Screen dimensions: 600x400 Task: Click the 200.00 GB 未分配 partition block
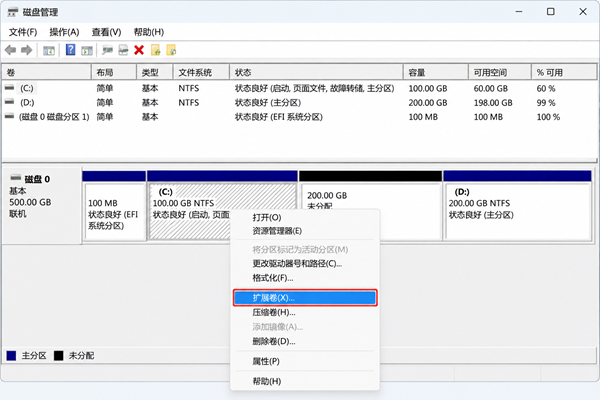[x=370, y=206]
